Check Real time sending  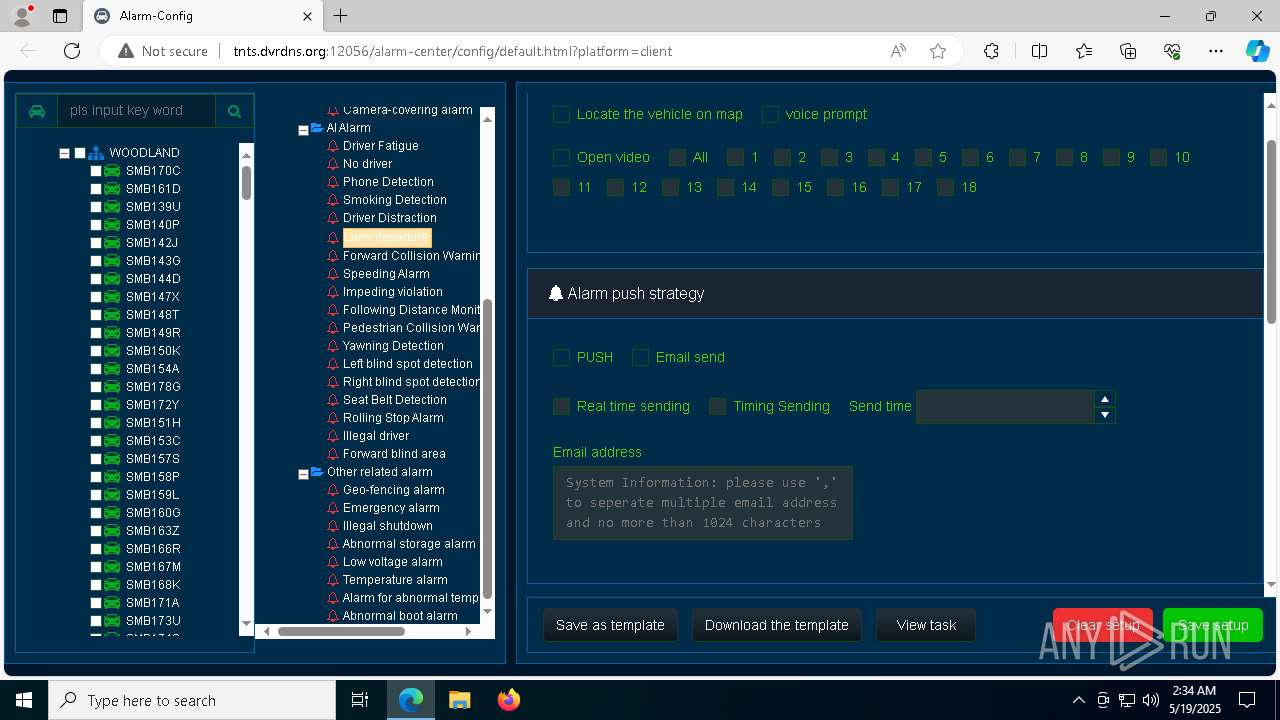click(561, 406)
